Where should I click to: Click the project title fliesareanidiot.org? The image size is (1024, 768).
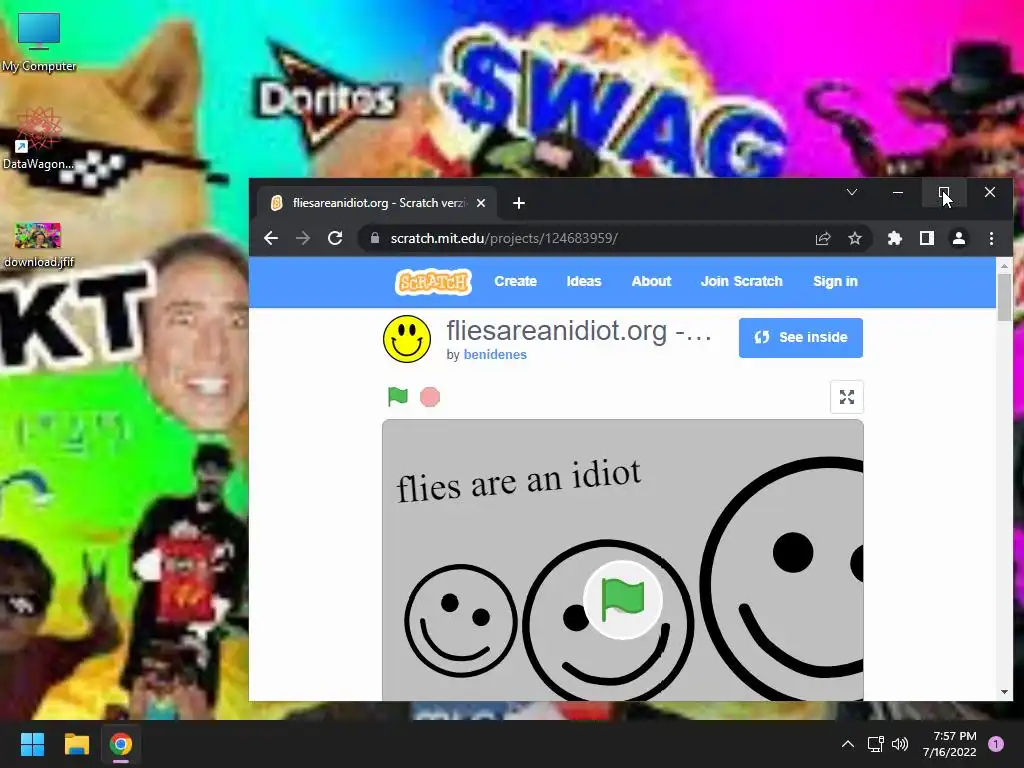click(579, 331)
